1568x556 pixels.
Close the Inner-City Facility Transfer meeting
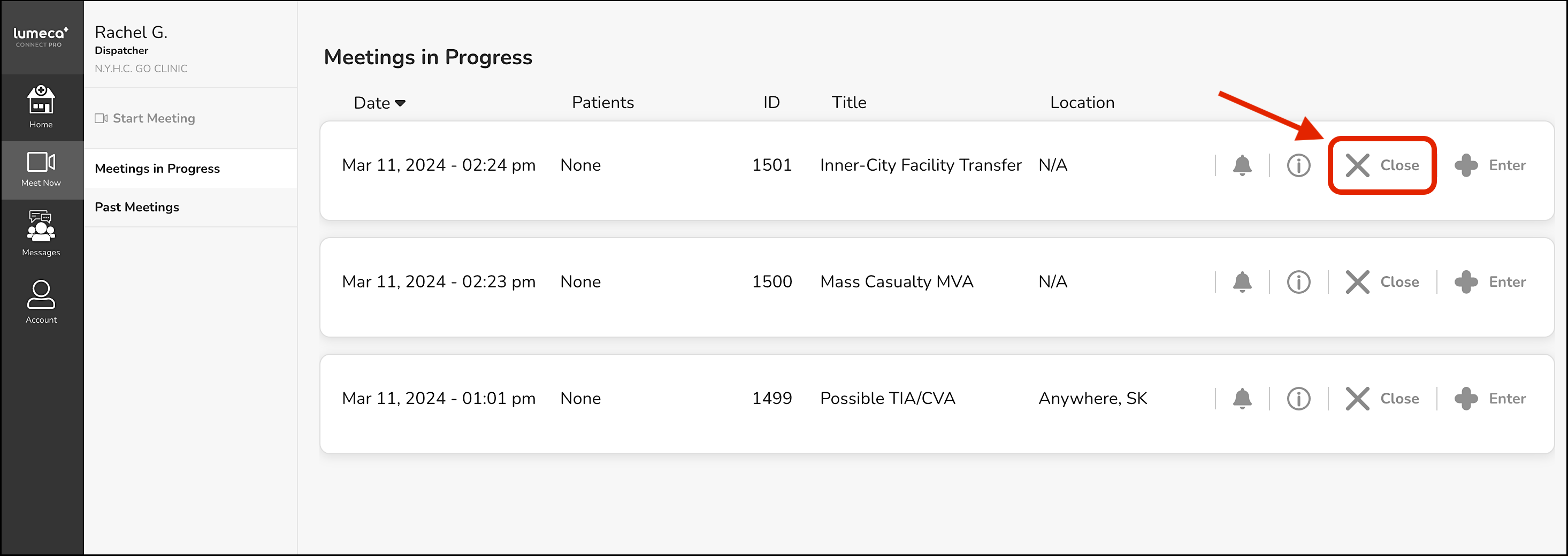(x=1382, y=166)
